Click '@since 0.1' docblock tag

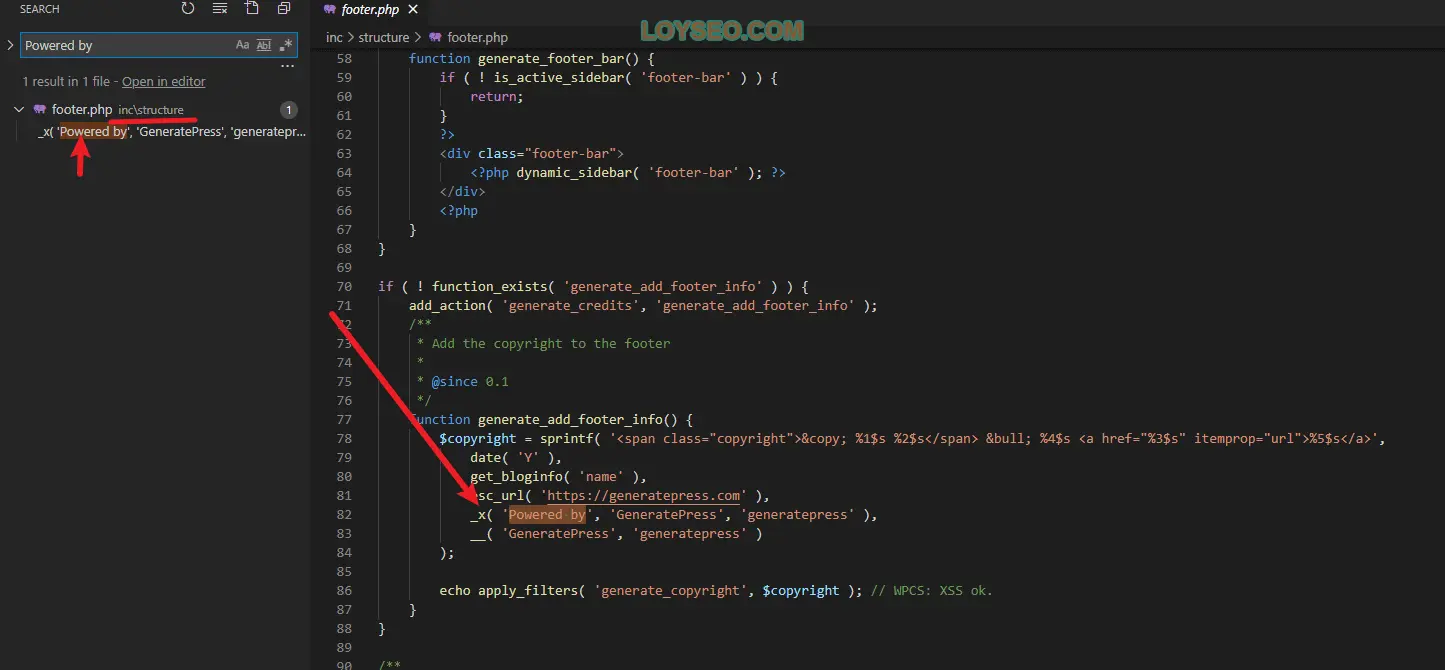tap(470, 381)
